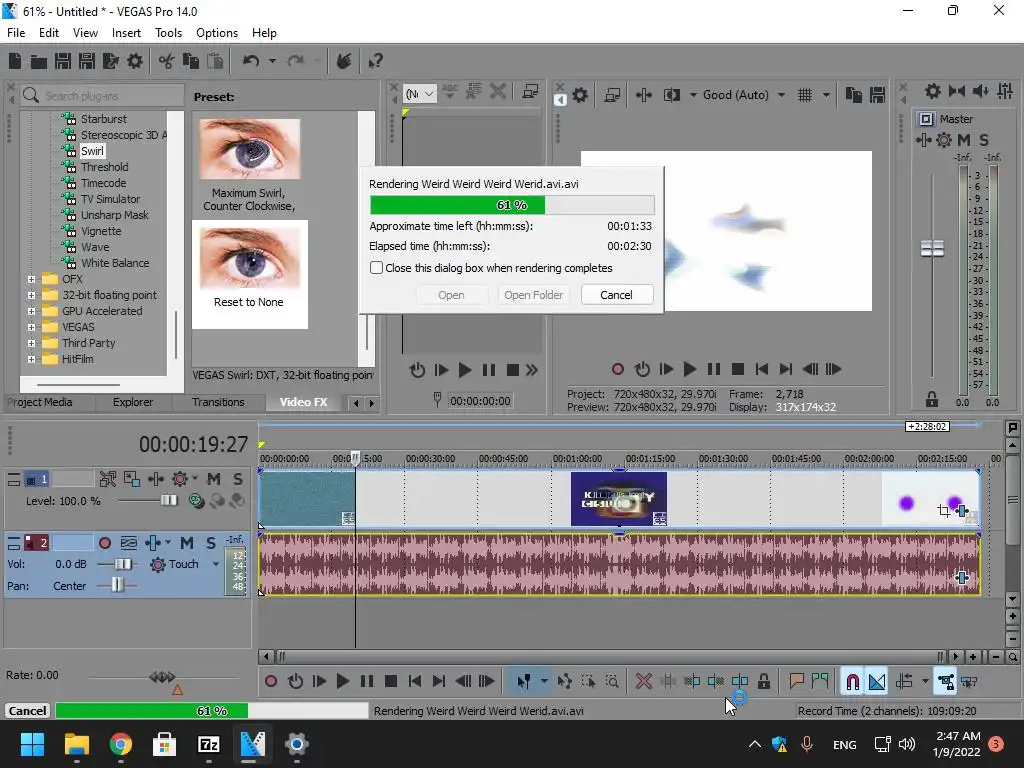
Task: Open the Options menu
Action: [217, 33]
